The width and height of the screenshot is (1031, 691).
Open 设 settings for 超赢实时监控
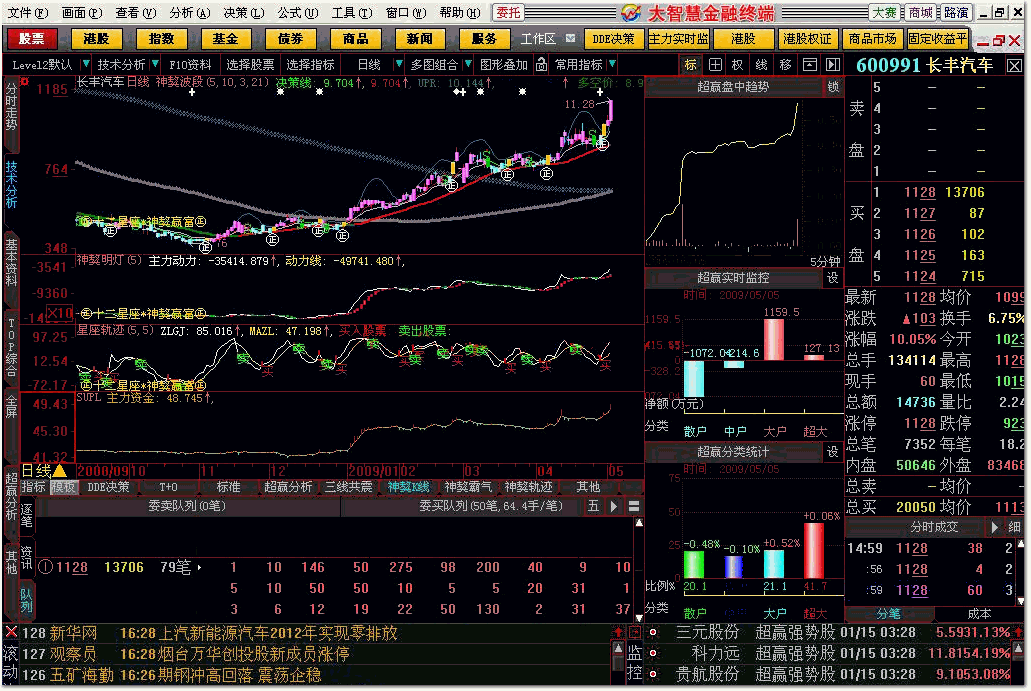tap(832, 278)
